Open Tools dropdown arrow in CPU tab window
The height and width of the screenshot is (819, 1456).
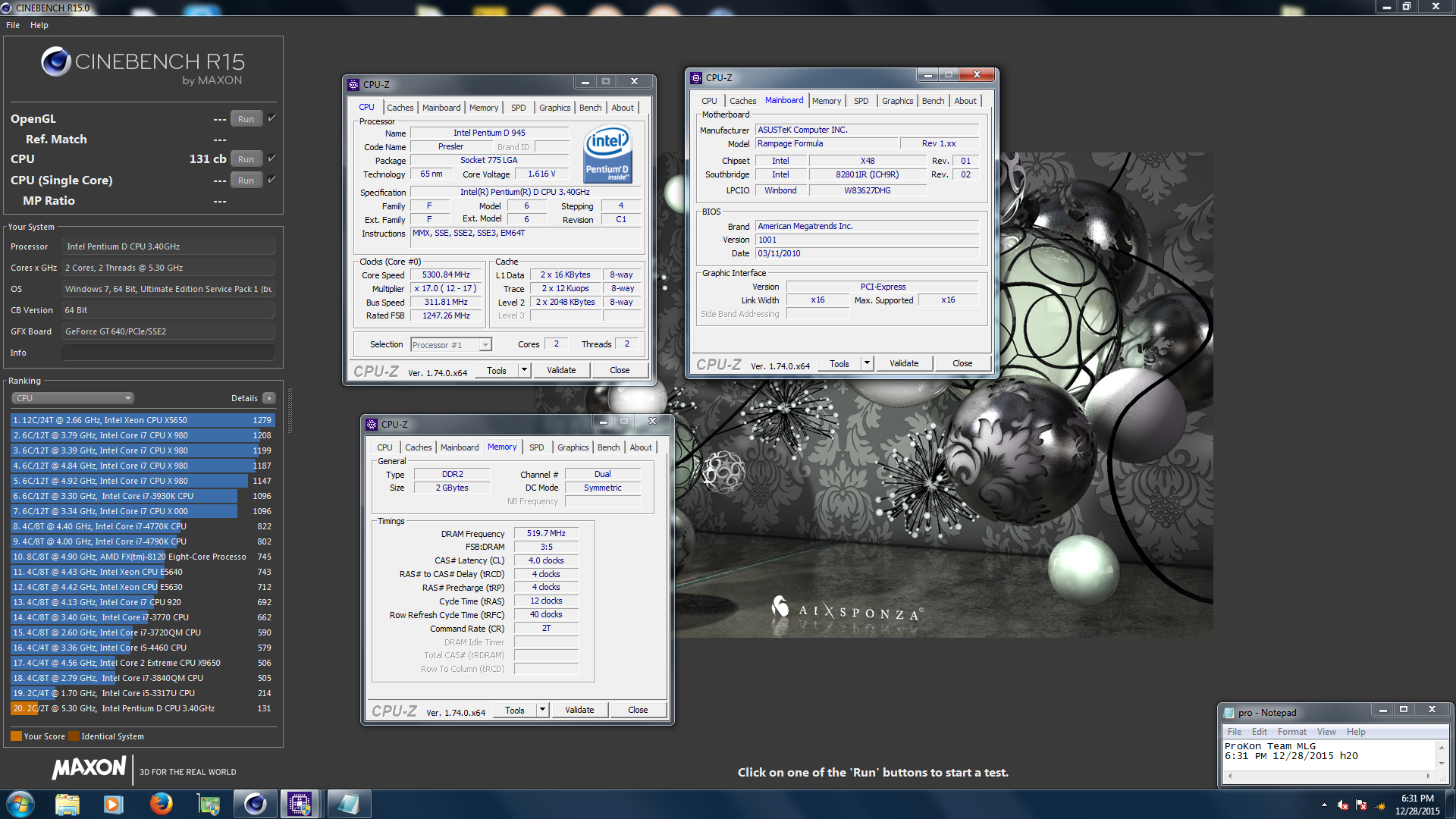point(524,370)
